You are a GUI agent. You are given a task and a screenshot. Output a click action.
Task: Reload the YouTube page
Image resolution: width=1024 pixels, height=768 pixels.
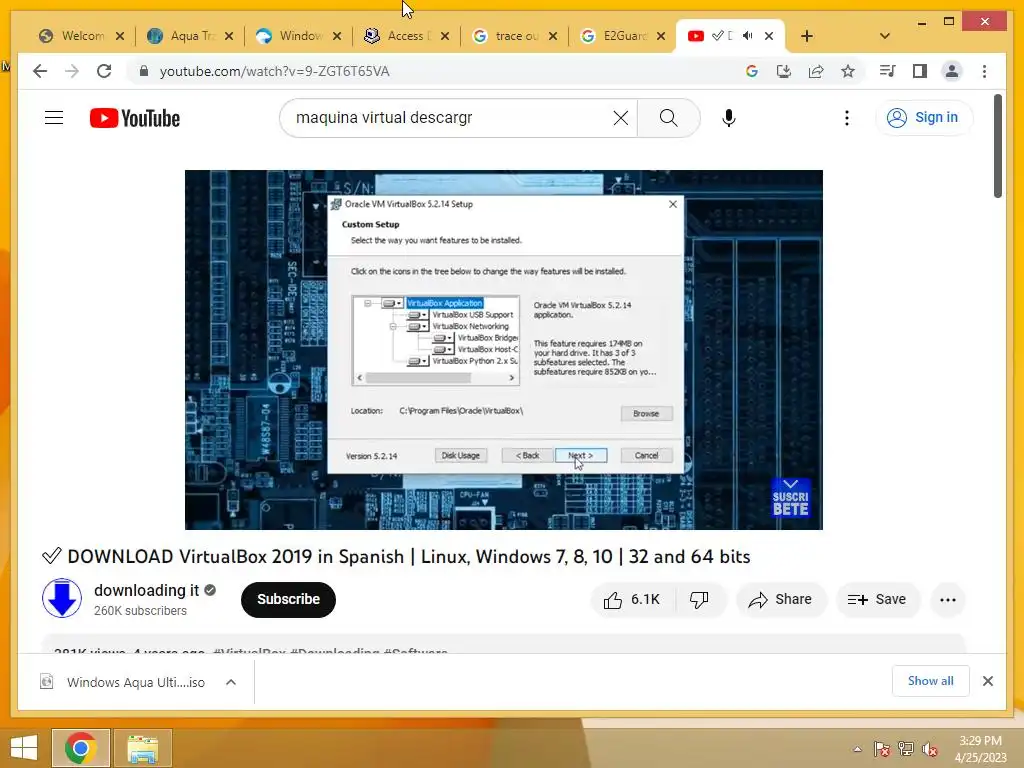pyautogui.click(x=104, y=71)
